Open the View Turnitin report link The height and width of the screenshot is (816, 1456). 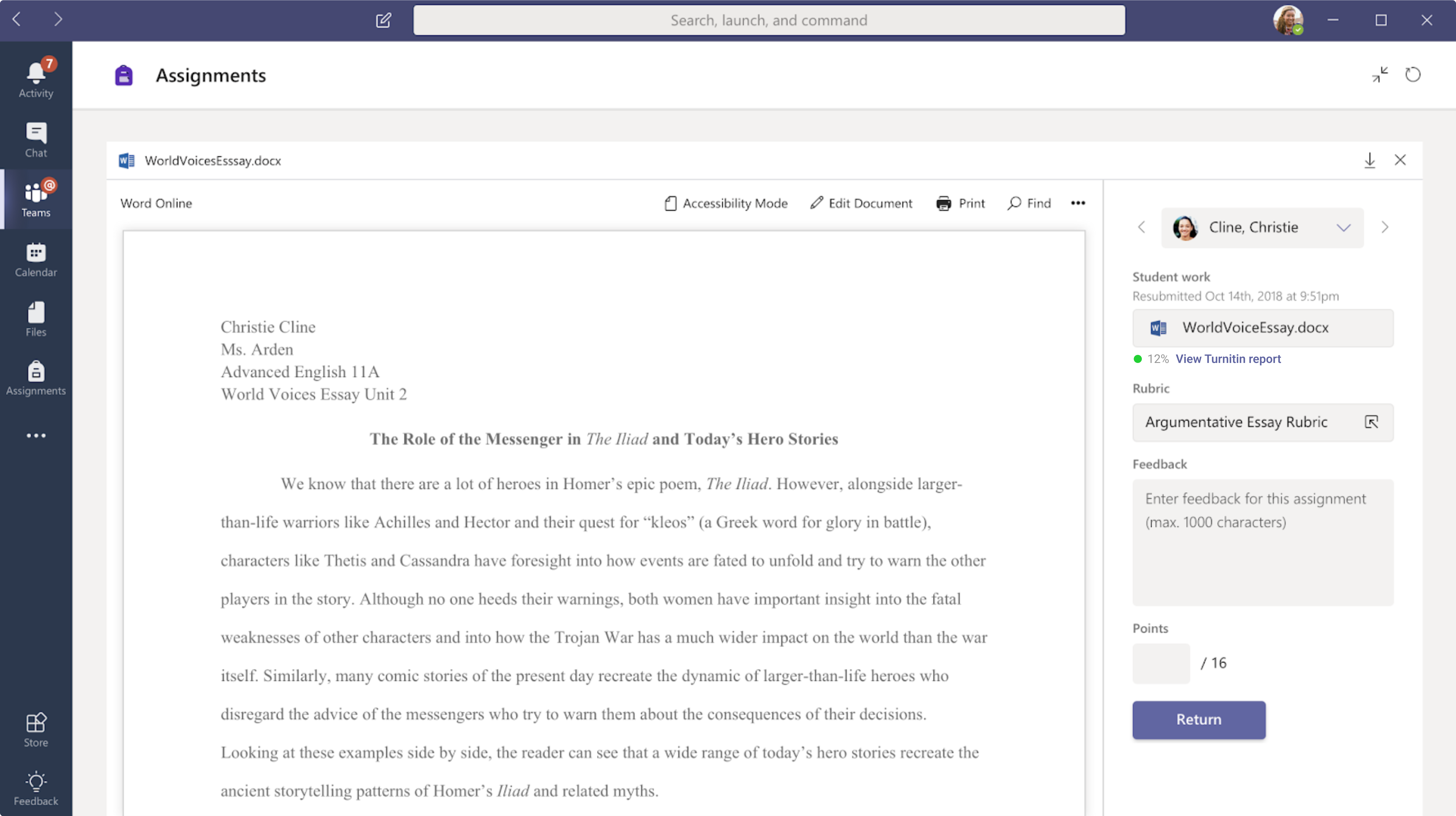point(1228,359)
